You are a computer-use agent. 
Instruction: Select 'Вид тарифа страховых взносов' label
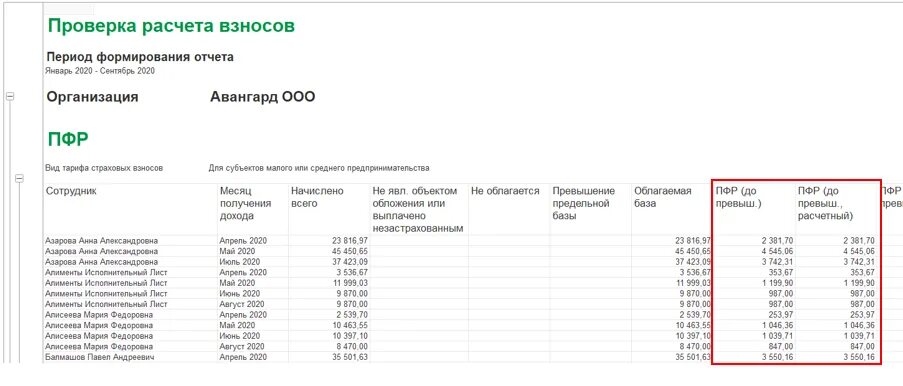[104, 168]
